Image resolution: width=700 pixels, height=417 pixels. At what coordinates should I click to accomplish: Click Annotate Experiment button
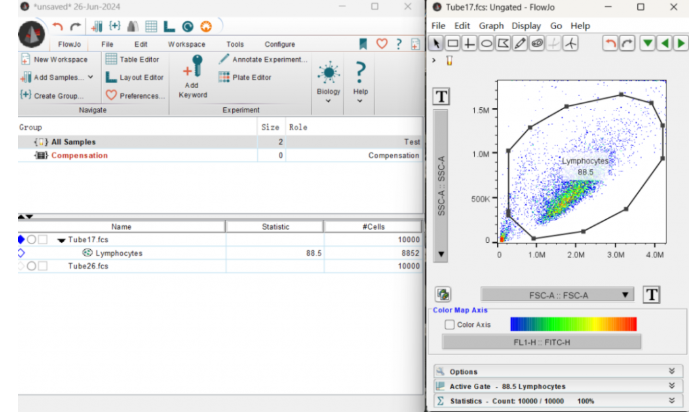click(263, 59)
